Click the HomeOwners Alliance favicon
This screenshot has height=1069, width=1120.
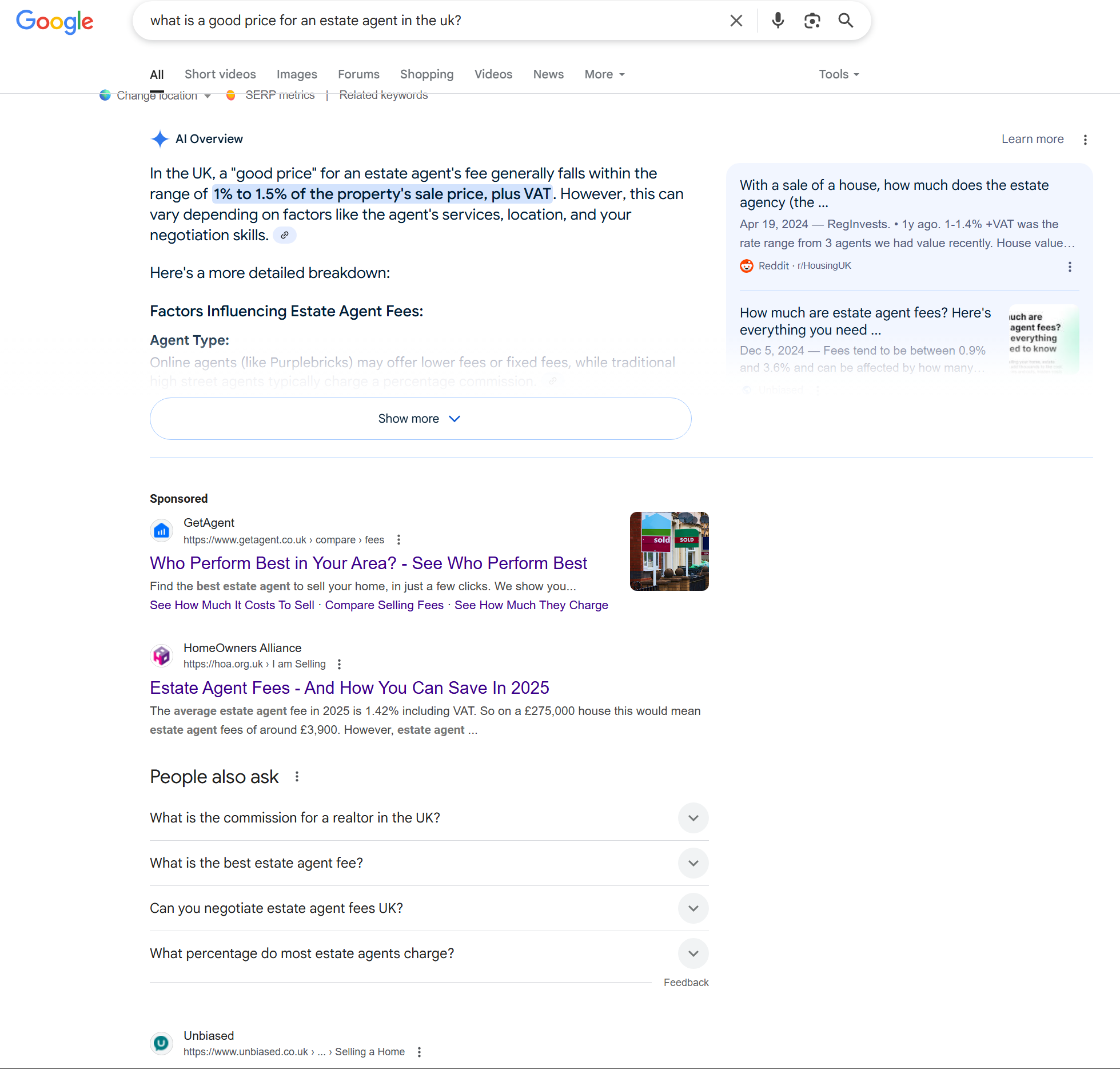(x=162, y=655)
